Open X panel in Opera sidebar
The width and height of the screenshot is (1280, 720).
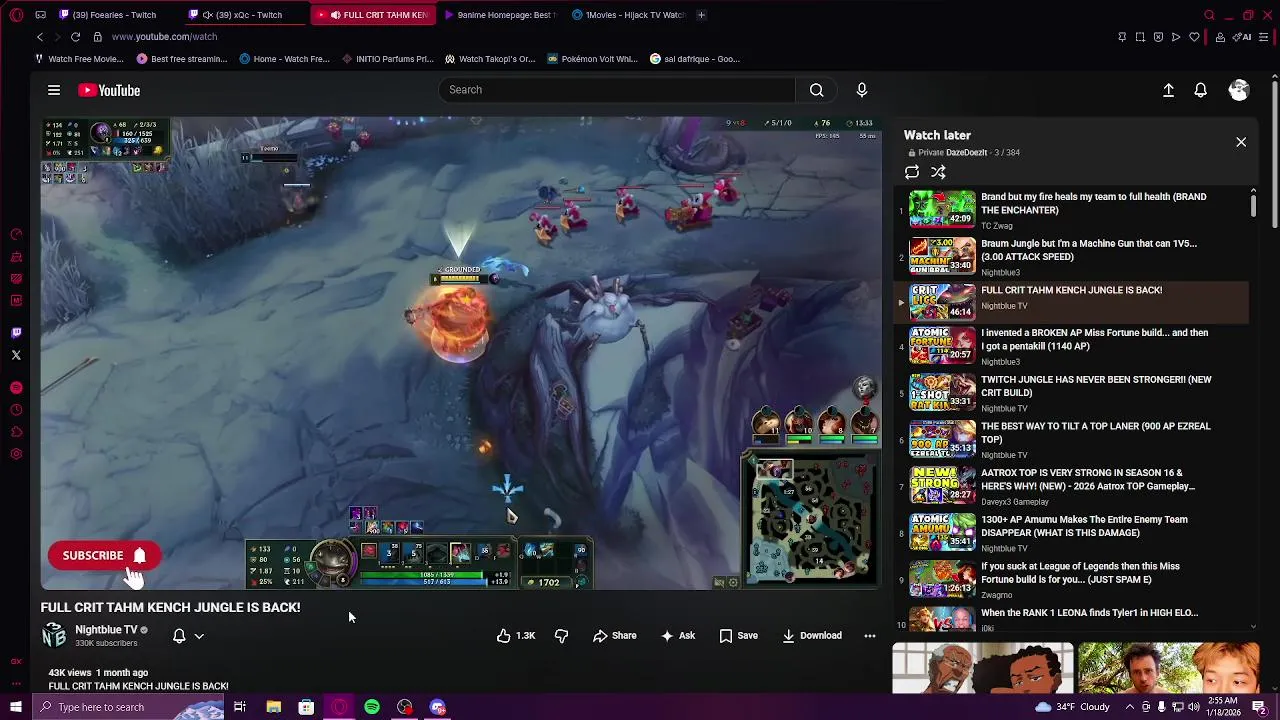pyautogui.click(x=16, y=355)
